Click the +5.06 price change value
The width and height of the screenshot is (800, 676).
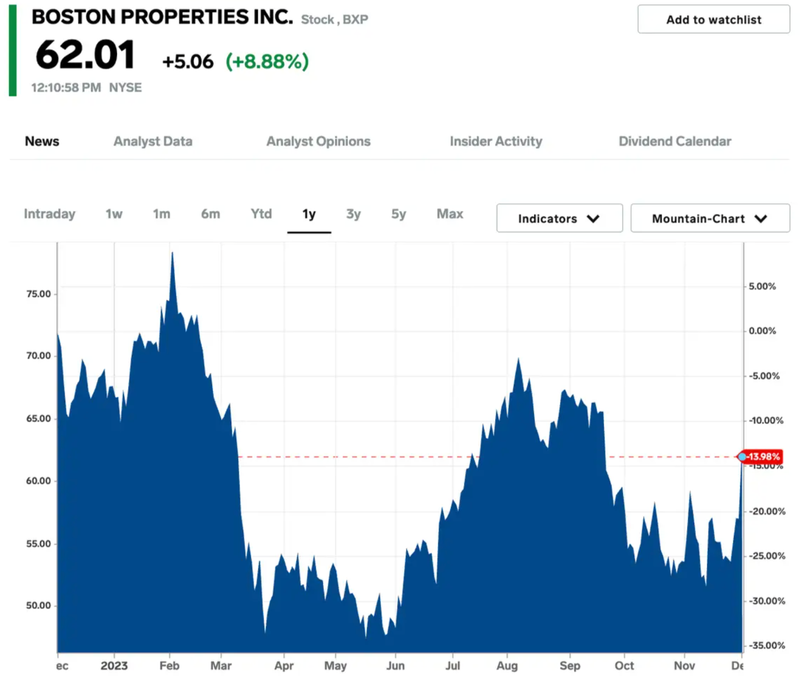coord(188,61)
